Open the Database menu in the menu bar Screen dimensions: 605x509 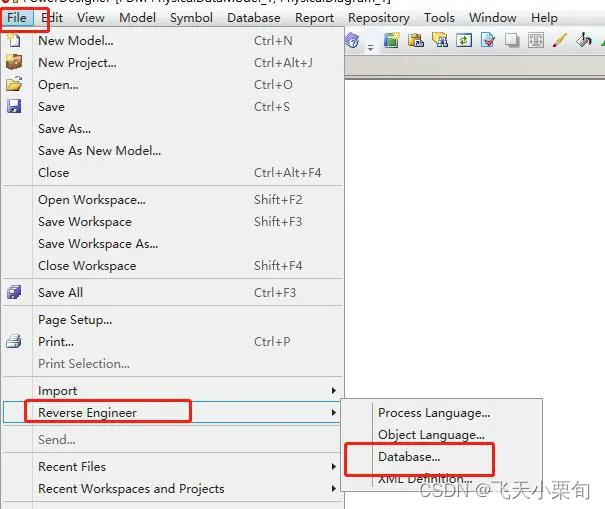tap(254, 18)
